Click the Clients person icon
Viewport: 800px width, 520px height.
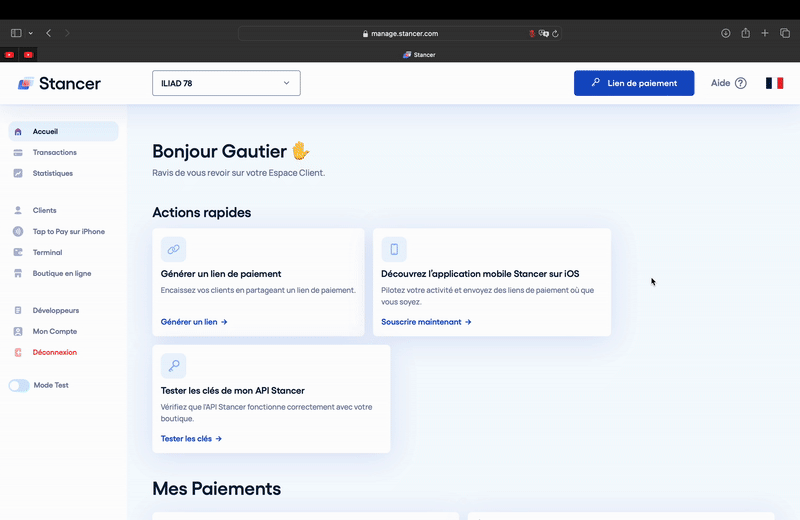point(18,210)
